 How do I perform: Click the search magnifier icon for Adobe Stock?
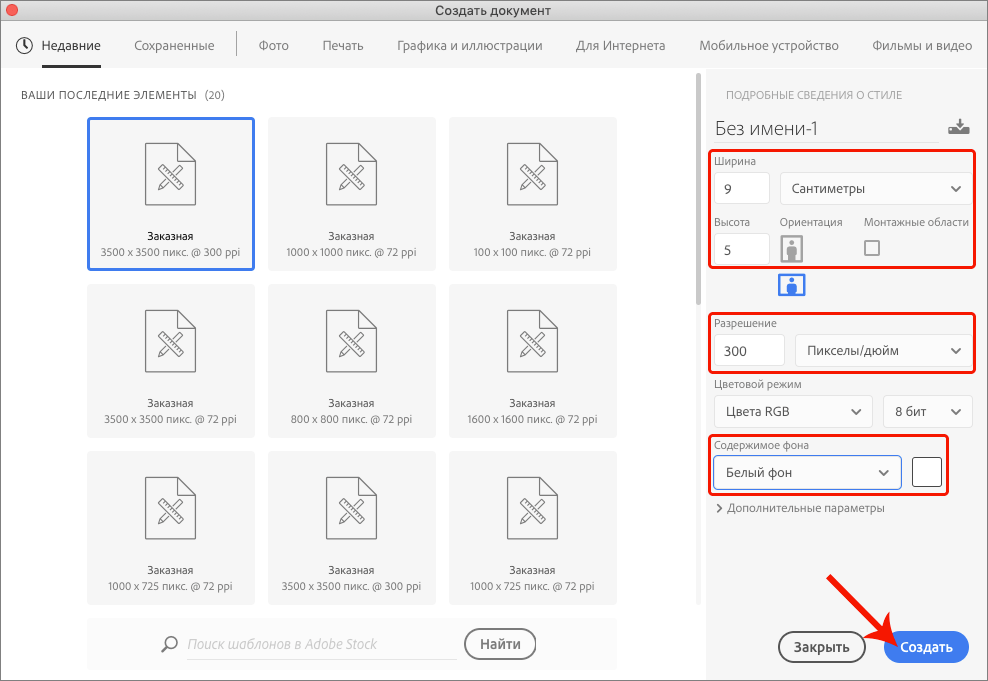(x=170, y=644)
